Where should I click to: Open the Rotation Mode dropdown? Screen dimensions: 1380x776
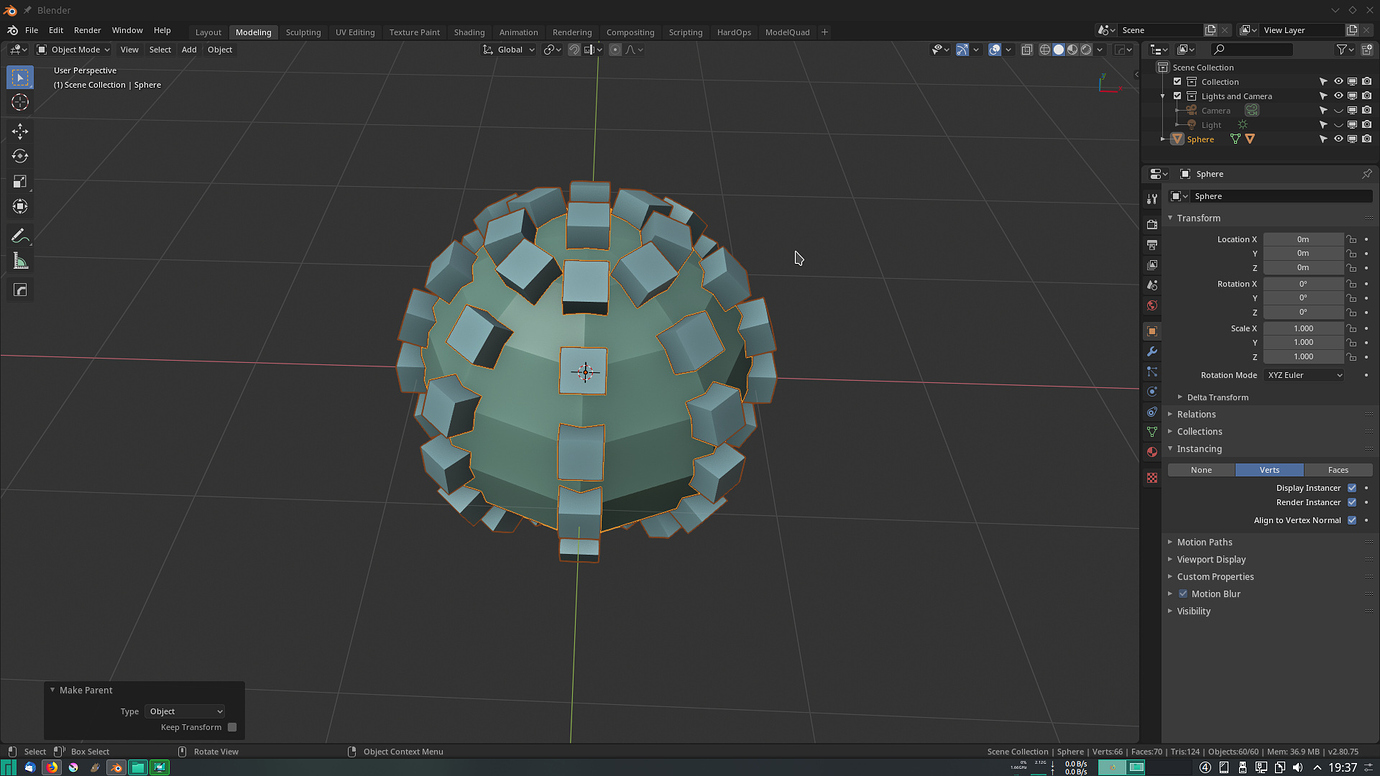coord(1304,374)
